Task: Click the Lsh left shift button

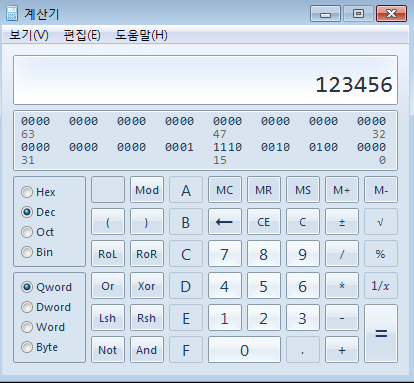Action: (108, 318)
